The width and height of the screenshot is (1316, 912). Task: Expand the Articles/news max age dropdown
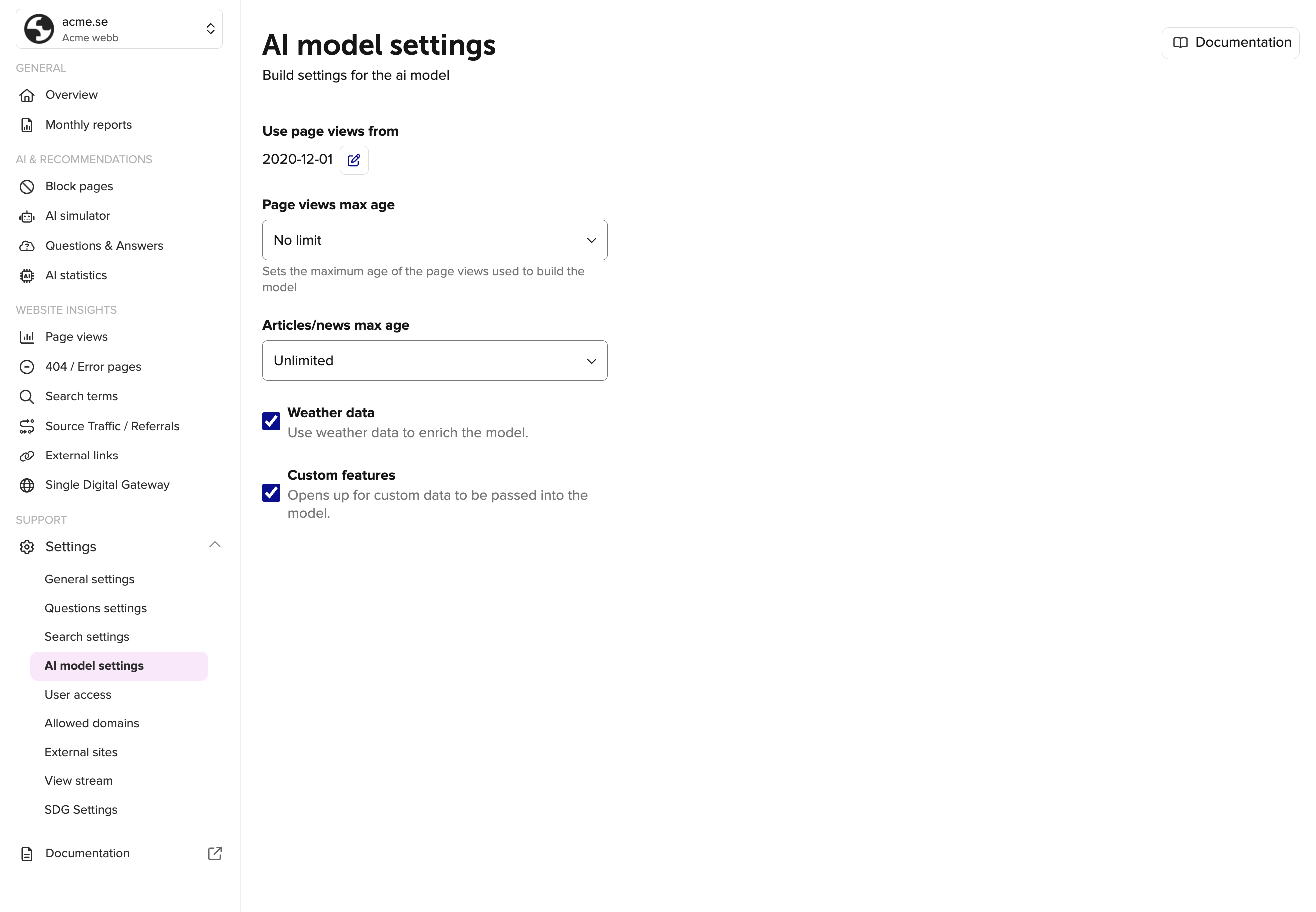click(x=435, y=361)
